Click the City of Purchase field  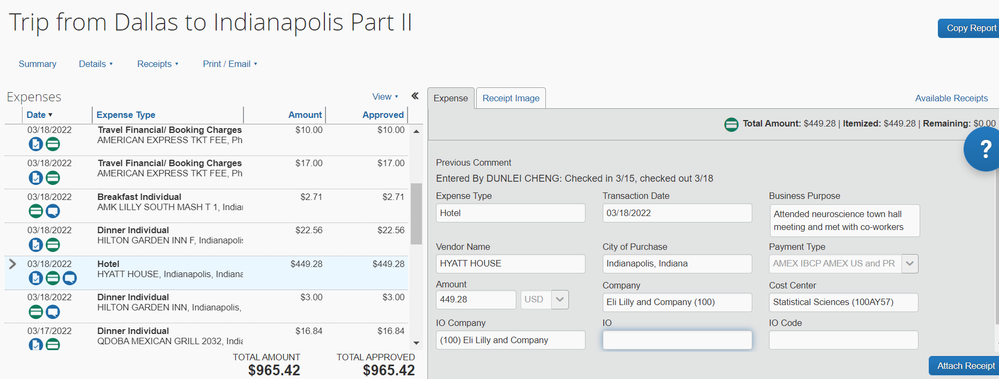pyautogui.click(x=677, y=264)
